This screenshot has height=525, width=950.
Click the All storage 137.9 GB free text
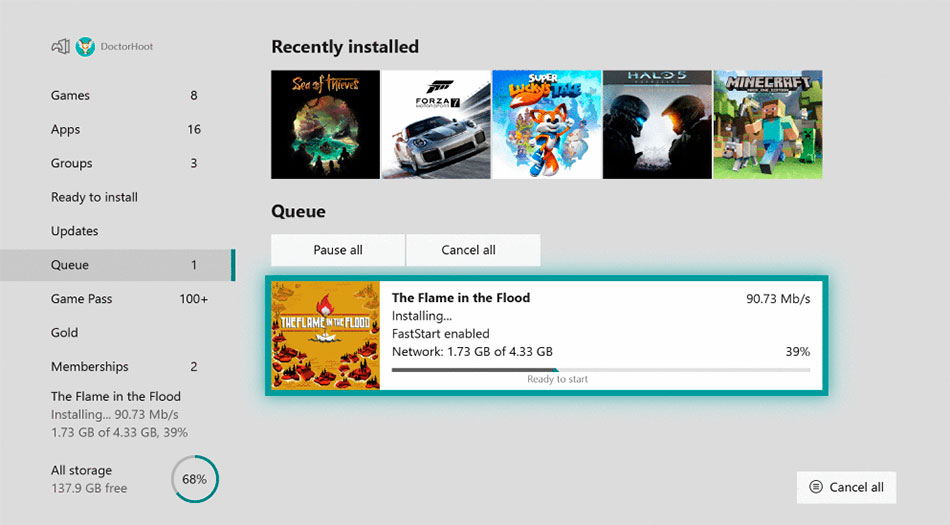coord(89,479)
